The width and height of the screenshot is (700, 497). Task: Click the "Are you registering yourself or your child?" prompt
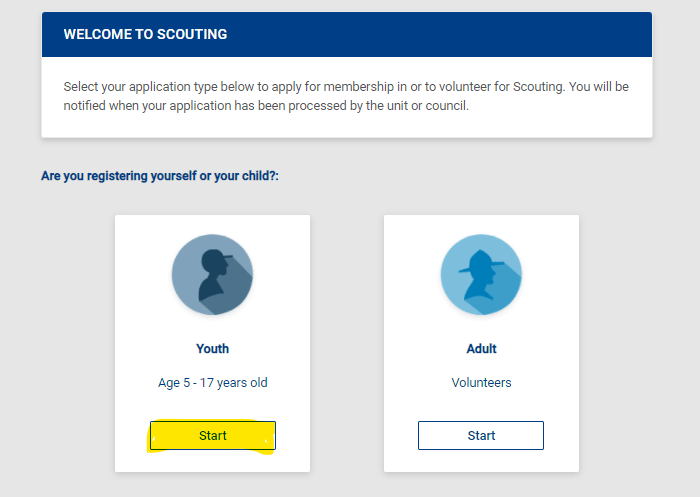click(x=159, y=176)
